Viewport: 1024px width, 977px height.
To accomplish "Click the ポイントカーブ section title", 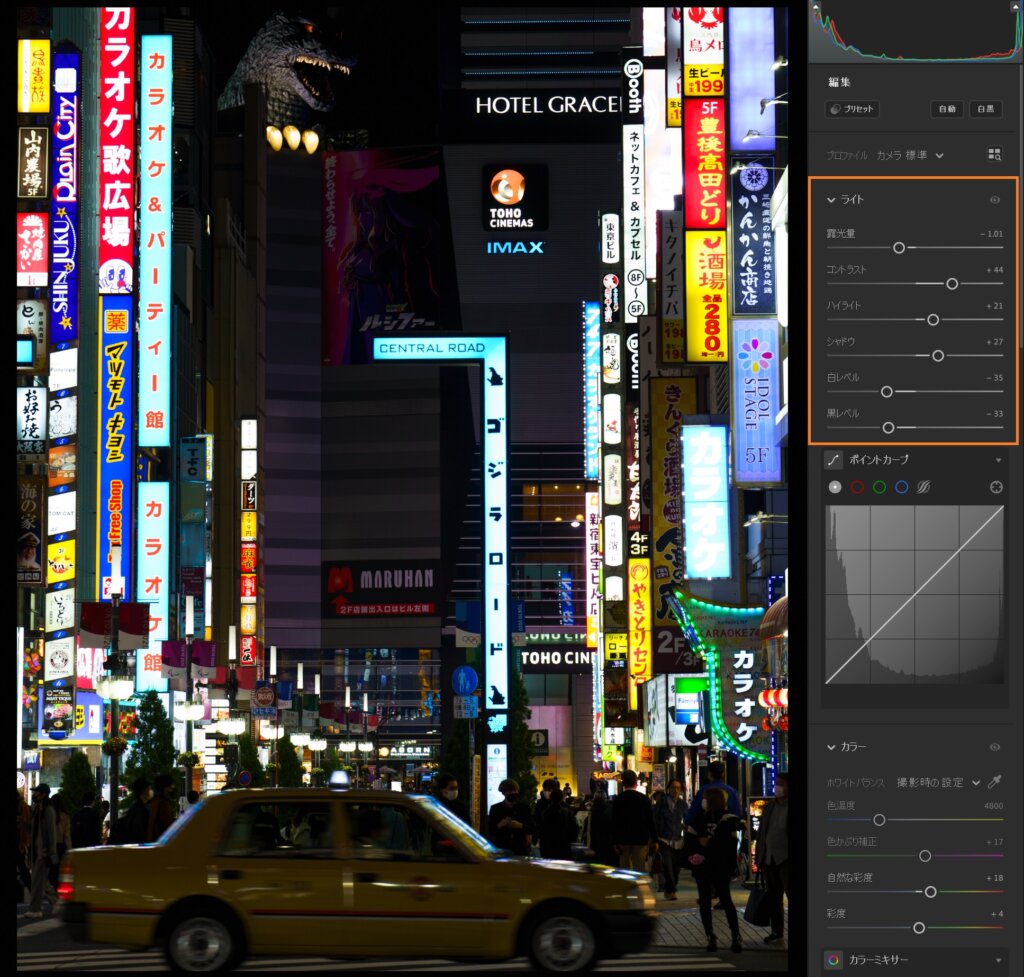I will pyautogui.click(x=878, y=460).
